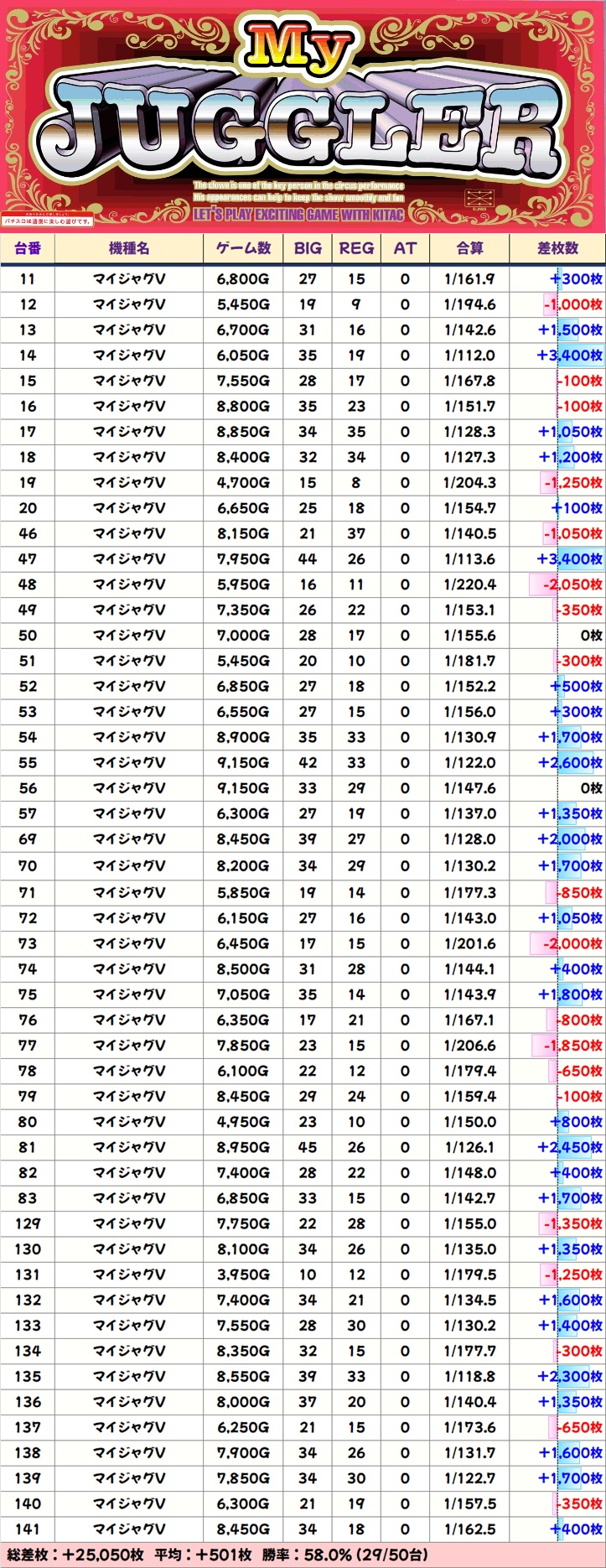Select machine number 11 cell
Image resolution: width=606 pixels, height=1568 pixels.
tap(28, 279)
